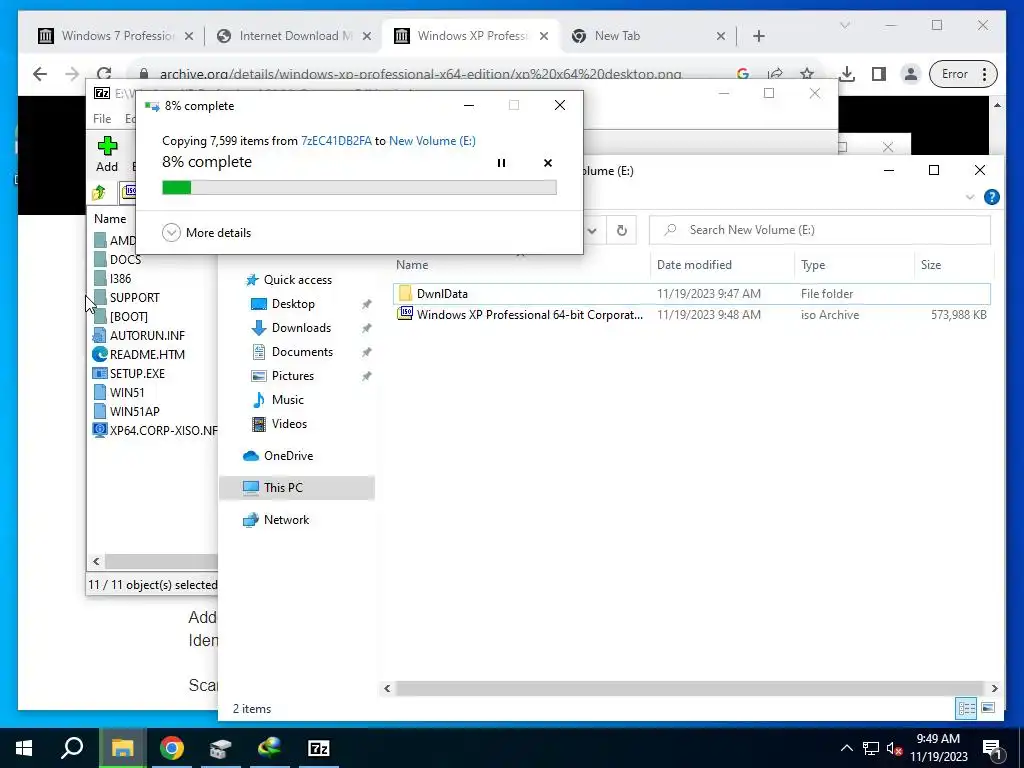Viewport: 1024px width, 768px height.
Task: Sort Explorer by Size column
Action: [x=931, y=264]
